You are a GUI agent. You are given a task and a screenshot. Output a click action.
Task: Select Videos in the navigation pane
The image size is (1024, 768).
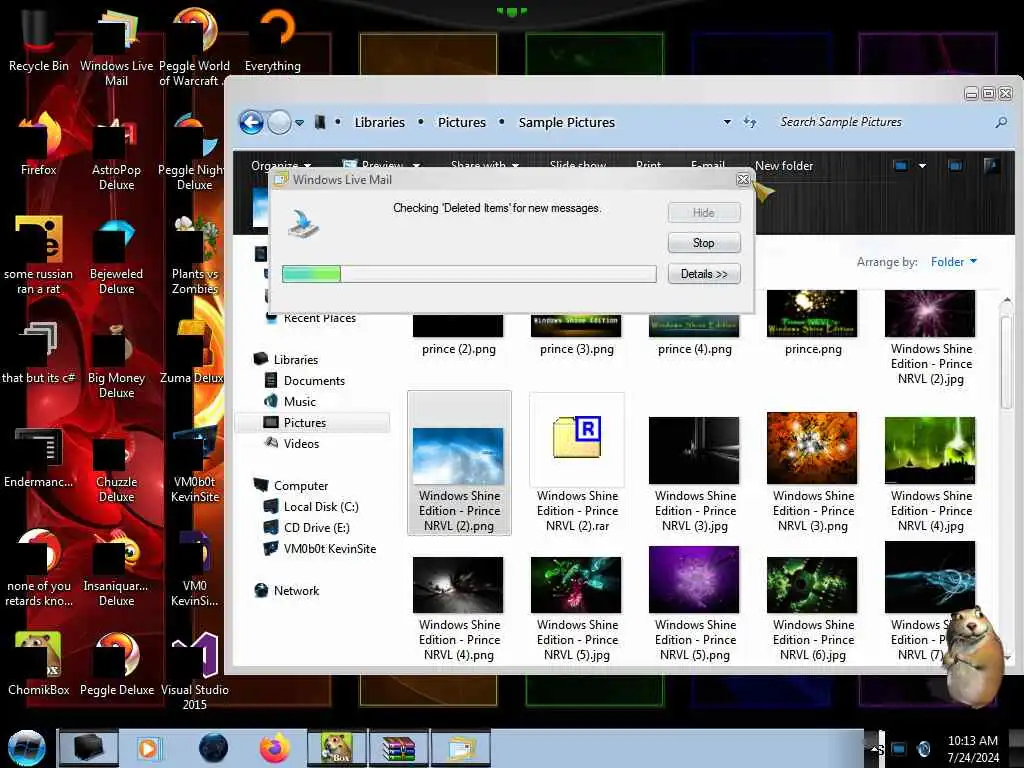coord(301,443)
